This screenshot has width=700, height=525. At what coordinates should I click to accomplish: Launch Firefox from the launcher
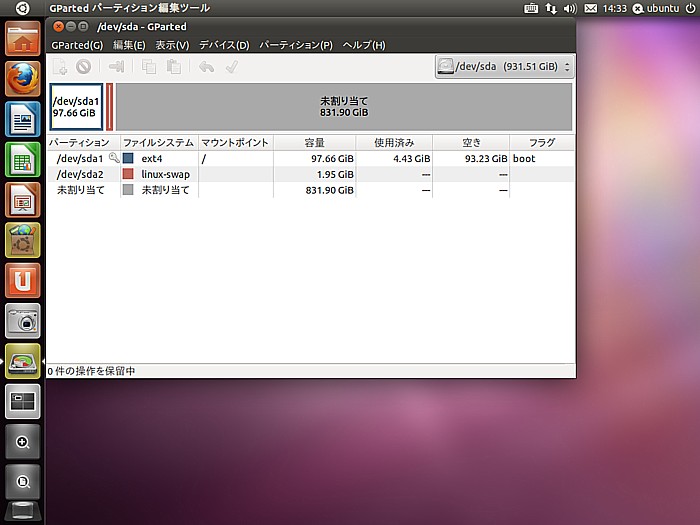coord(23,79)
